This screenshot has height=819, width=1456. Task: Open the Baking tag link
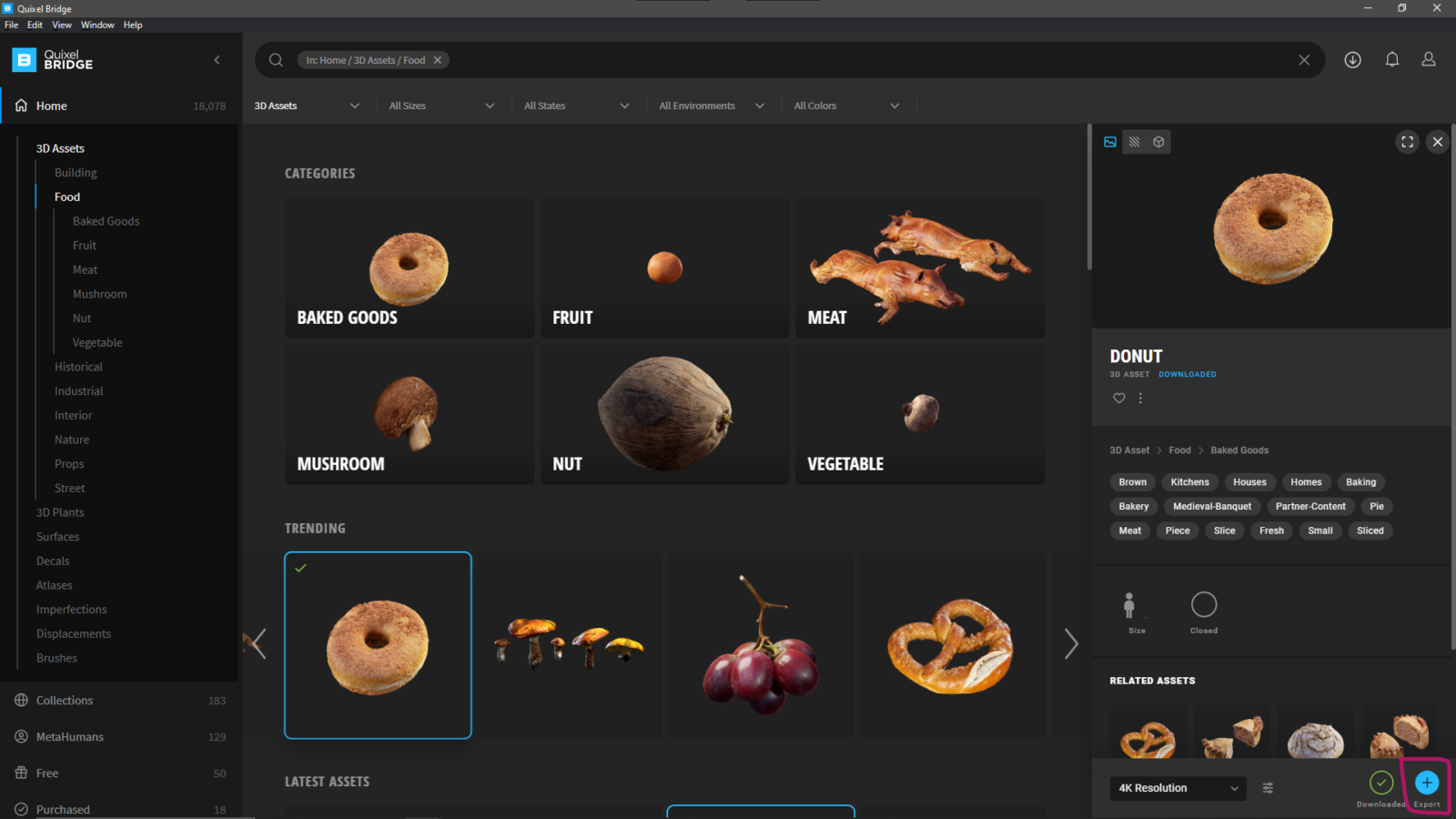point(1360,481)
